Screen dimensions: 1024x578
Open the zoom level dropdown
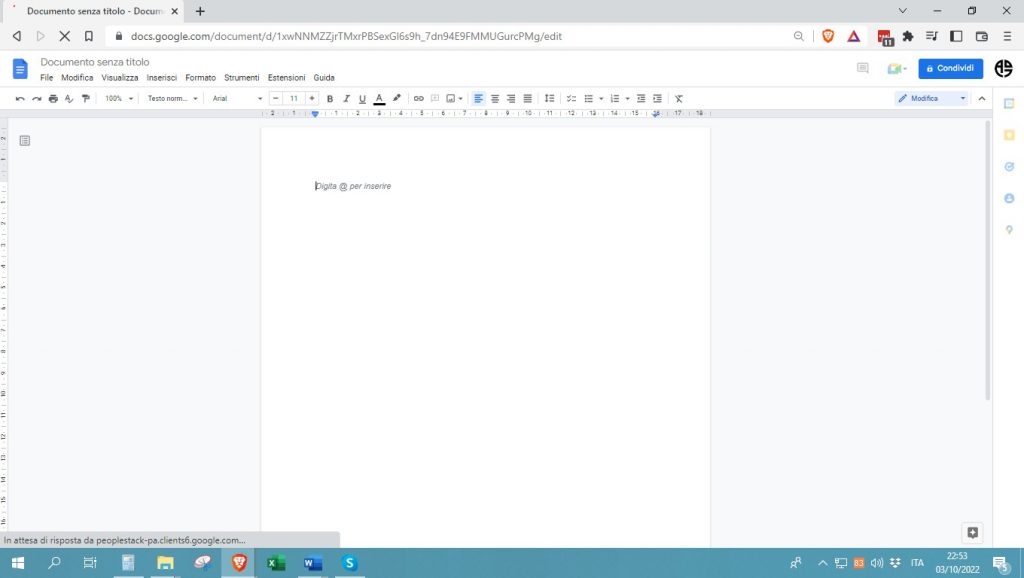[x=118, y=98]
